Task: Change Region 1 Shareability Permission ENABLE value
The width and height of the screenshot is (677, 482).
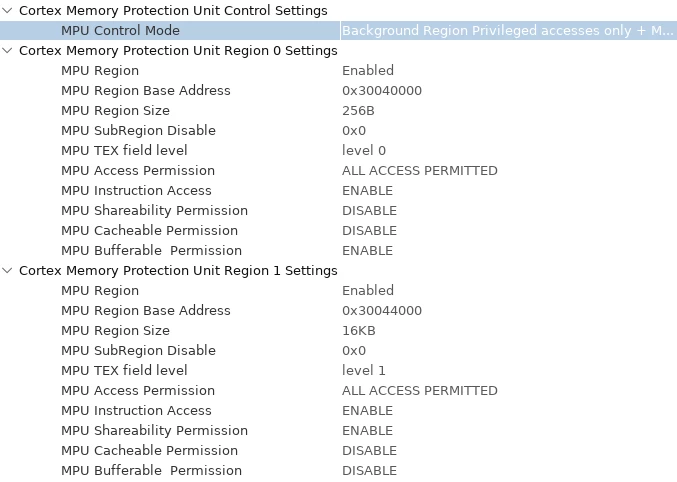Action: pos(367,431)
